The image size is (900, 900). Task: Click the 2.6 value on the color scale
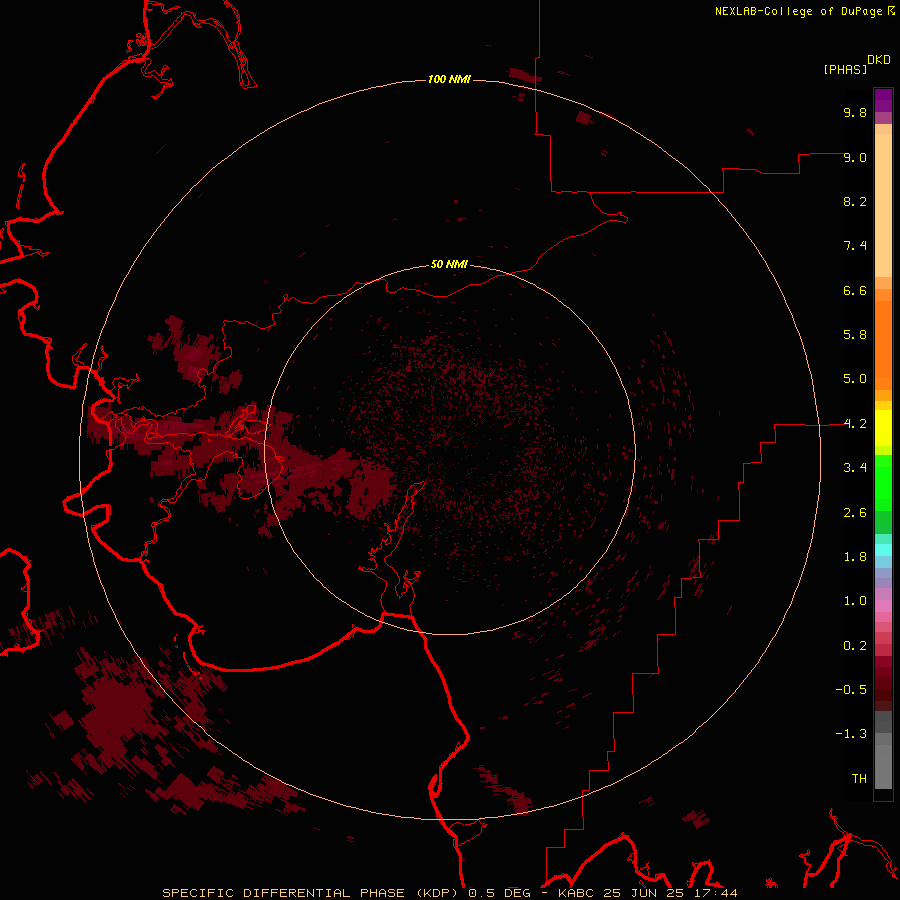855,512
